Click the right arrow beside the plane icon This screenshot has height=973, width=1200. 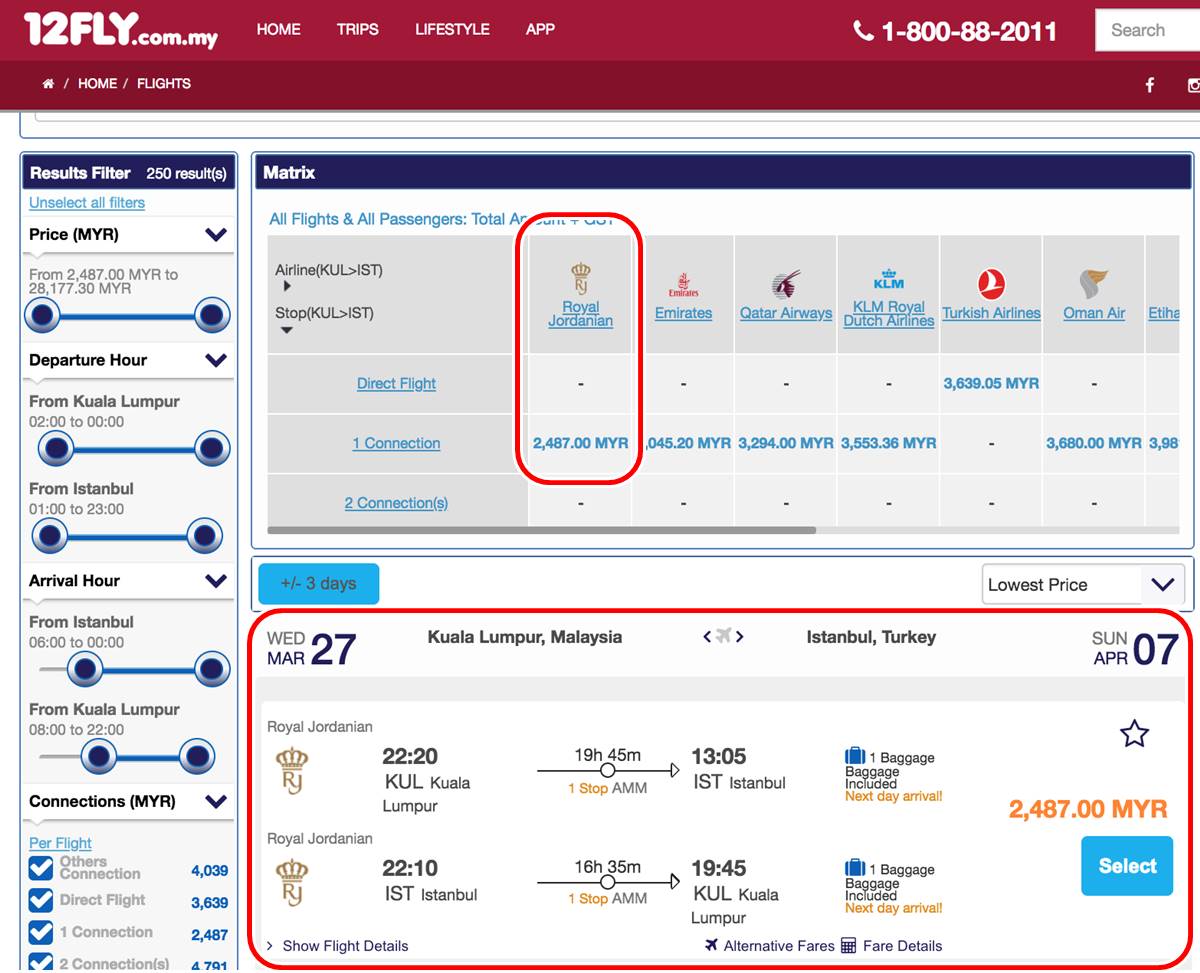pos(740,637)
